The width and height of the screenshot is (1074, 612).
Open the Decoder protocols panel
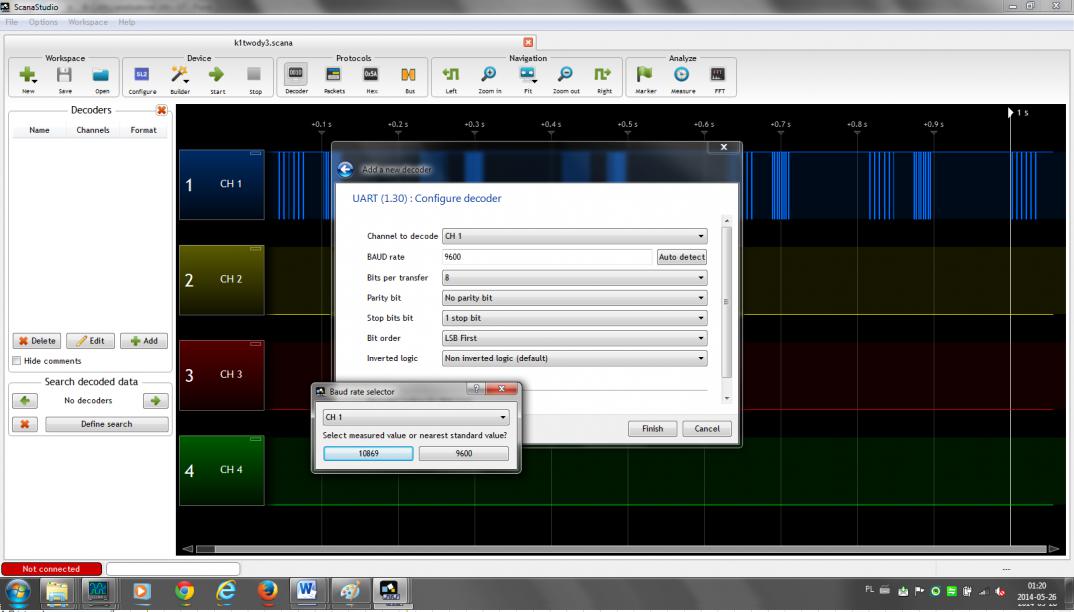click(296, 74)
